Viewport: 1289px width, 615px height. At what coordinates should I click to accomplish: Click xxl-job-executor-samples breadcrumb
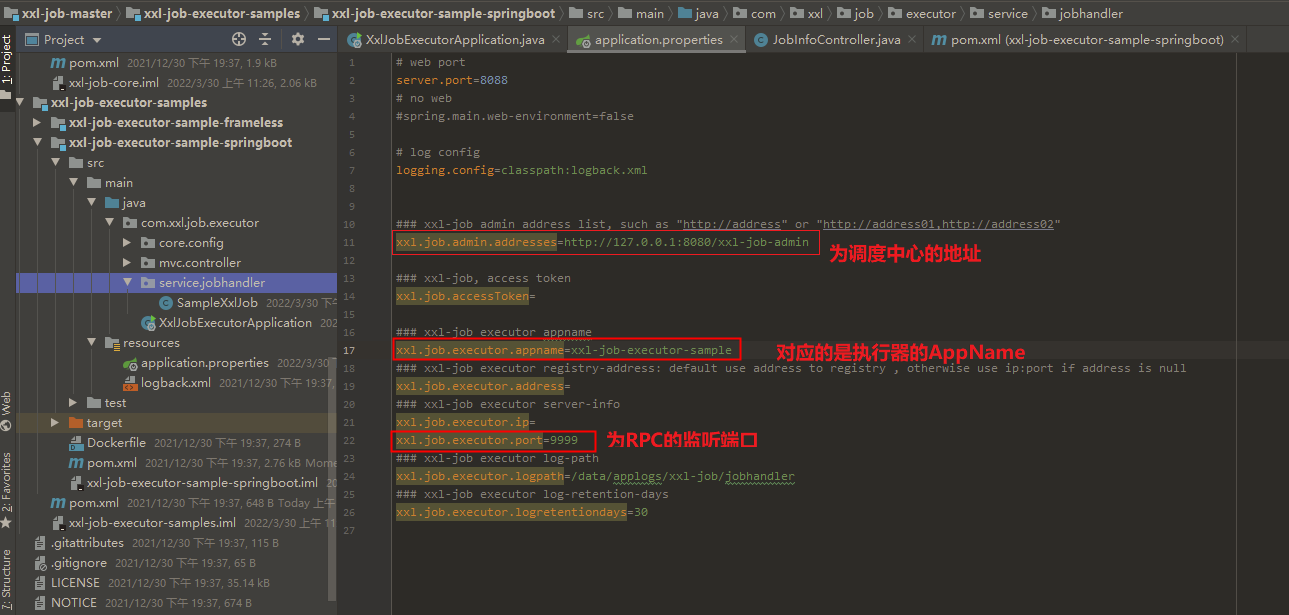click(212, 13)
